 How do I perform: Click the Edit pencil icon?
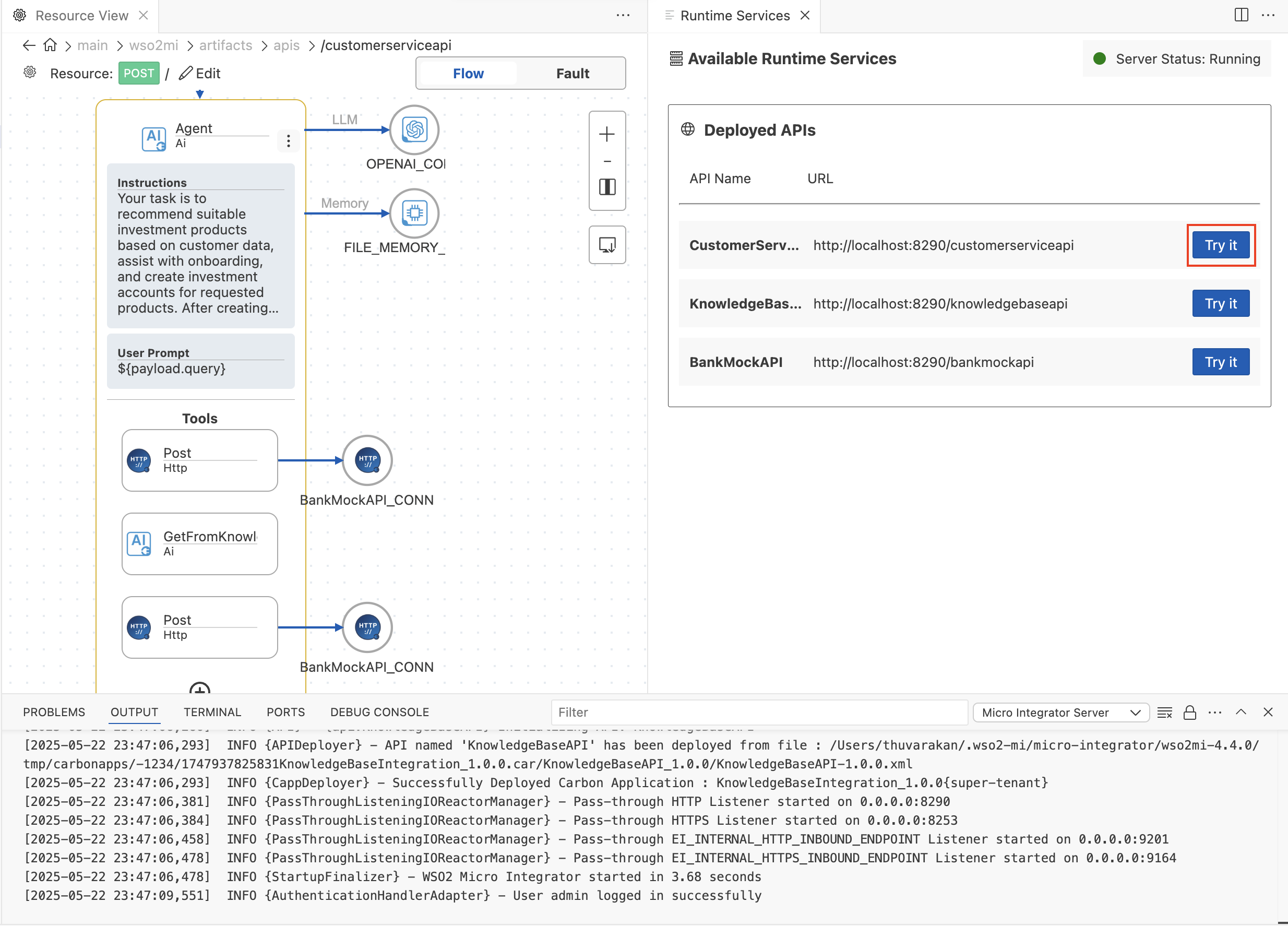(x=186, y=73)
